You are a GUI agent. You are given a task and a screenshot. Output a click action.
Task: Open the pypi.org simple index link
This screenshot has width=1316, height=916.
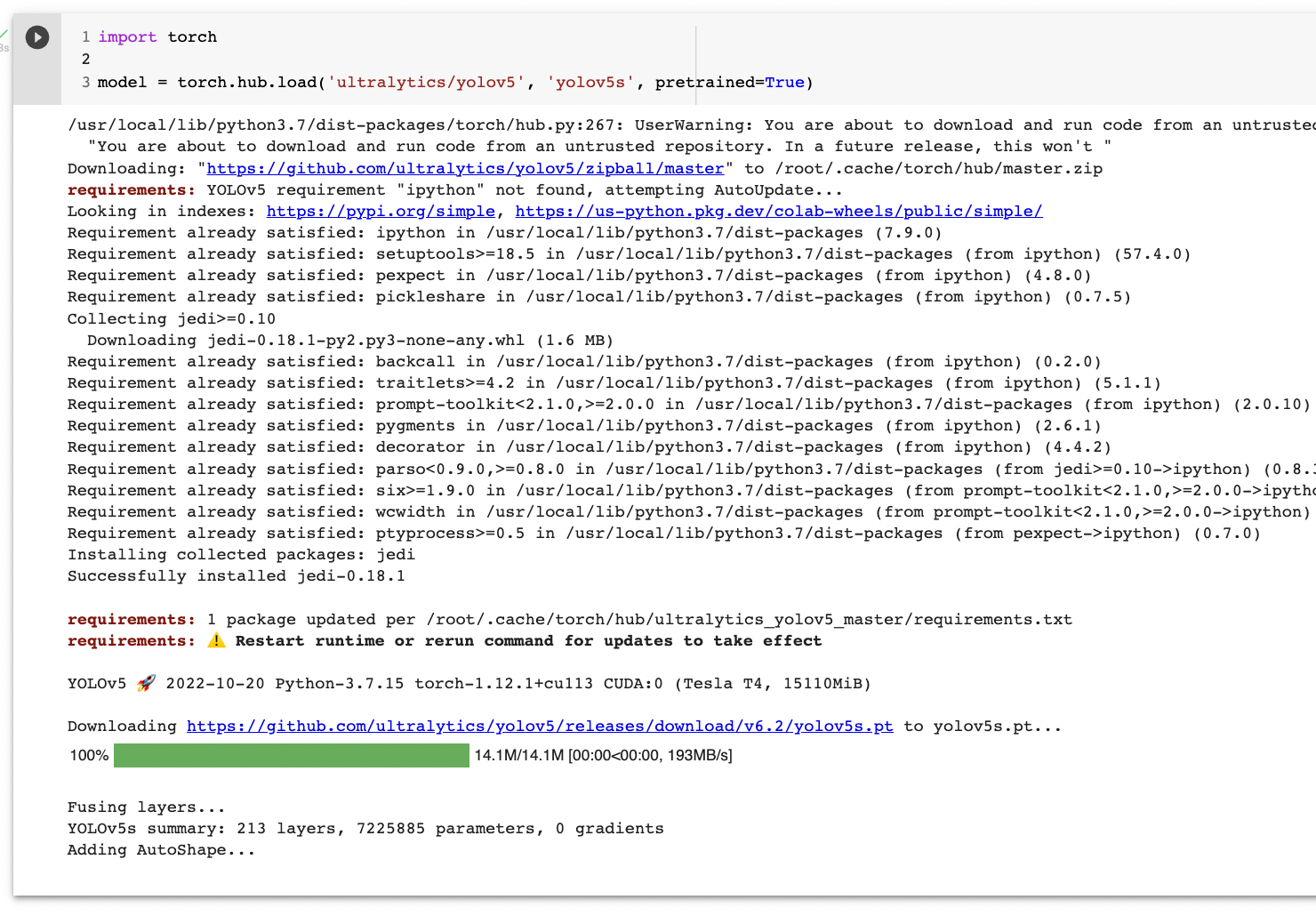tap(381, 211)
